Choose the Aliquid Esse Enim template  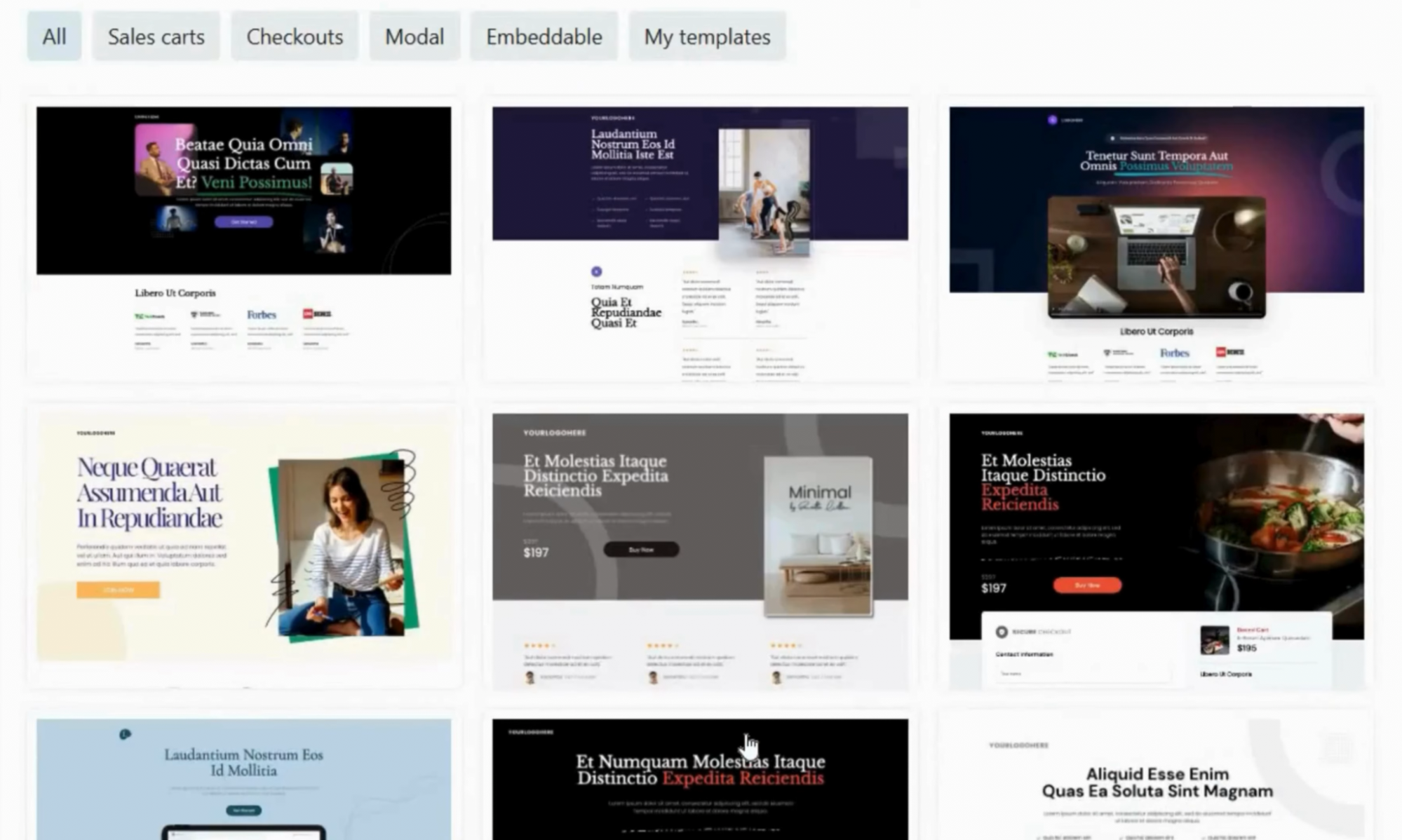pos(1156,778)
